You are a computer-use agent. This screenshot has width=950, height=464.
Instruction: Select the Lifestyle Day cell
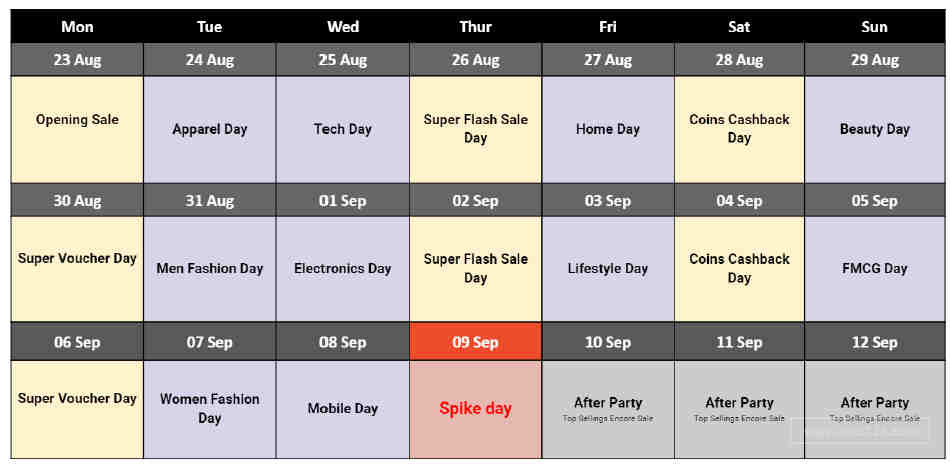tap(608, 269)
